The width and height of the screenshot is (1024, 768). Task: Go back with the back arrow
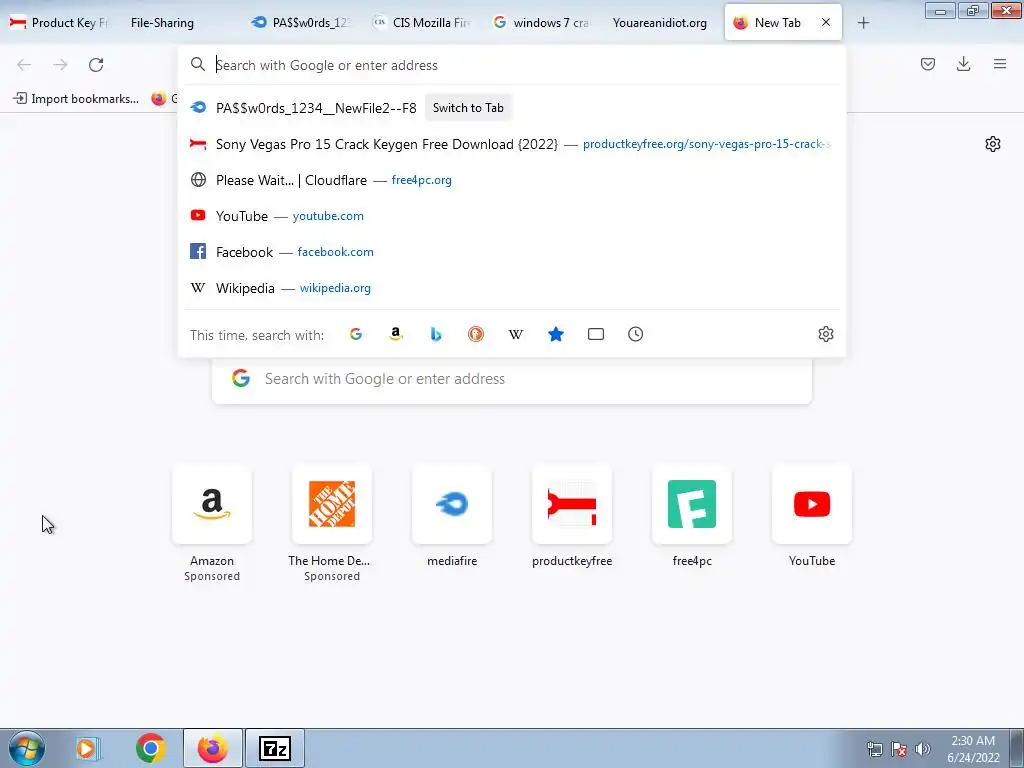tap(24, 65)
